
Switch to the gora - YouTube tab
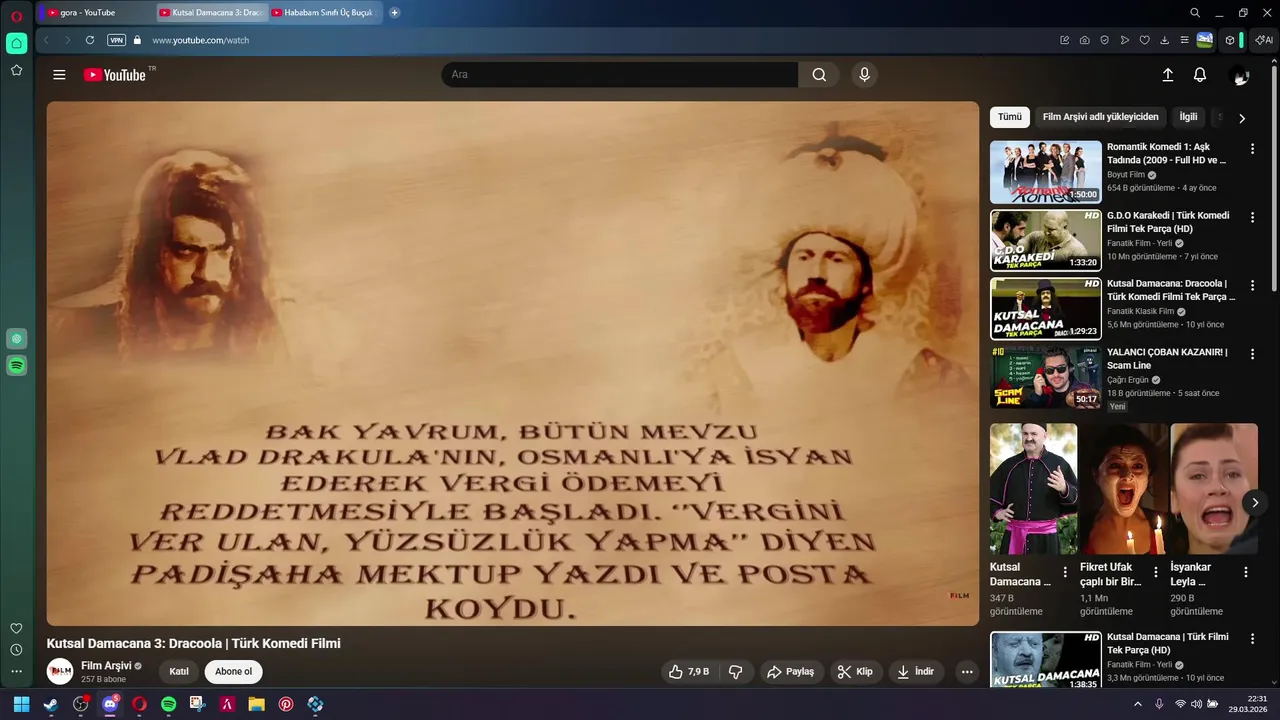[96, 13]
